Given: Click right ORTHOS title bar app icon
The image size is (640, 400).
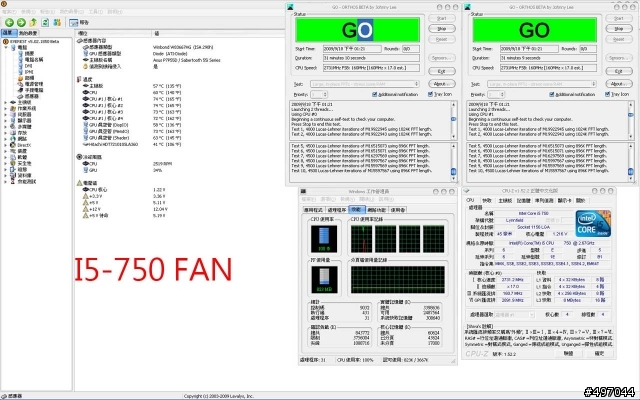Looking at the screenshot, I should pyautogui.click(x=467, y=7).
